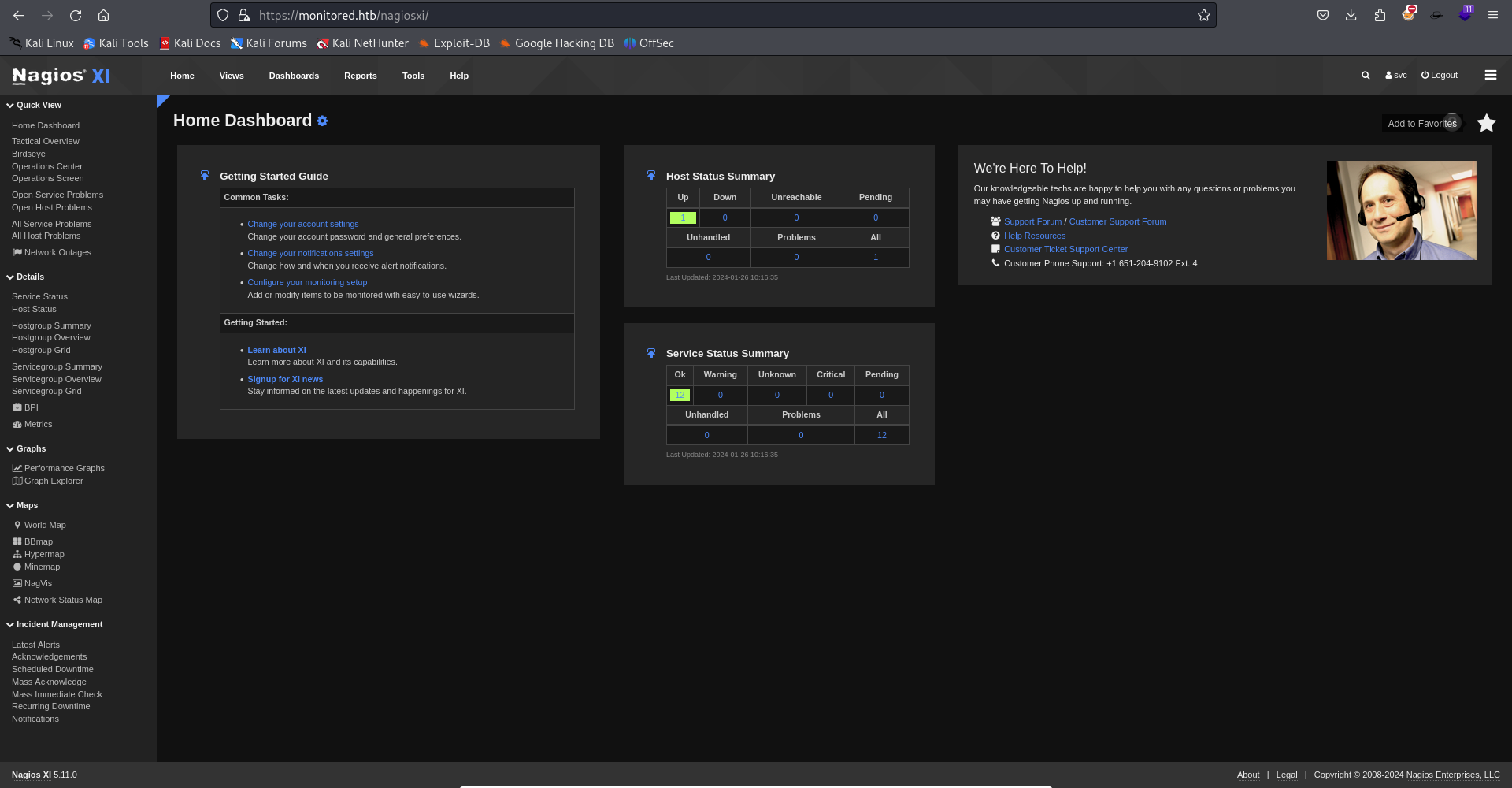Click the Nagios XI logo

coord(61,76)
